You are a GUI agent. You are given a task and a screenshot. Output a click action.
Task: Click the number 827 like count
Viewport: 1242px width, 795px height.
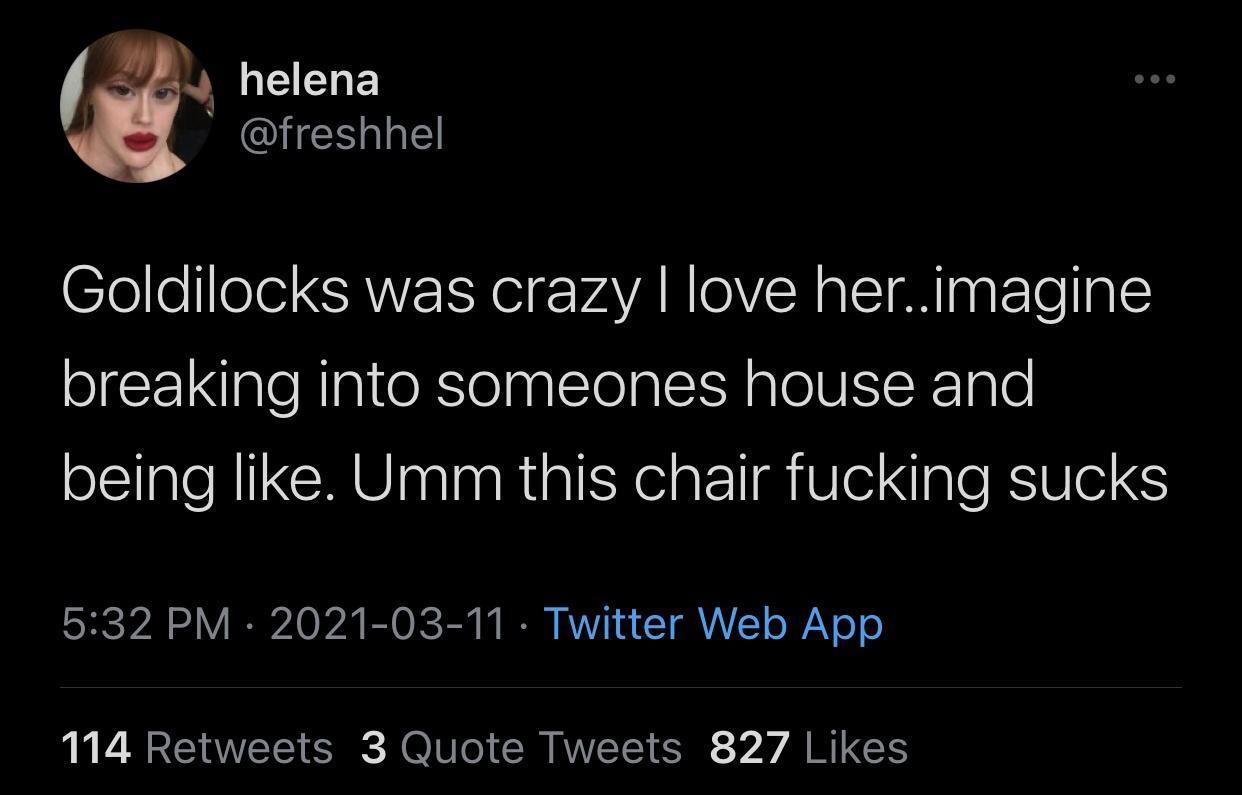click(x=749, y=747)
